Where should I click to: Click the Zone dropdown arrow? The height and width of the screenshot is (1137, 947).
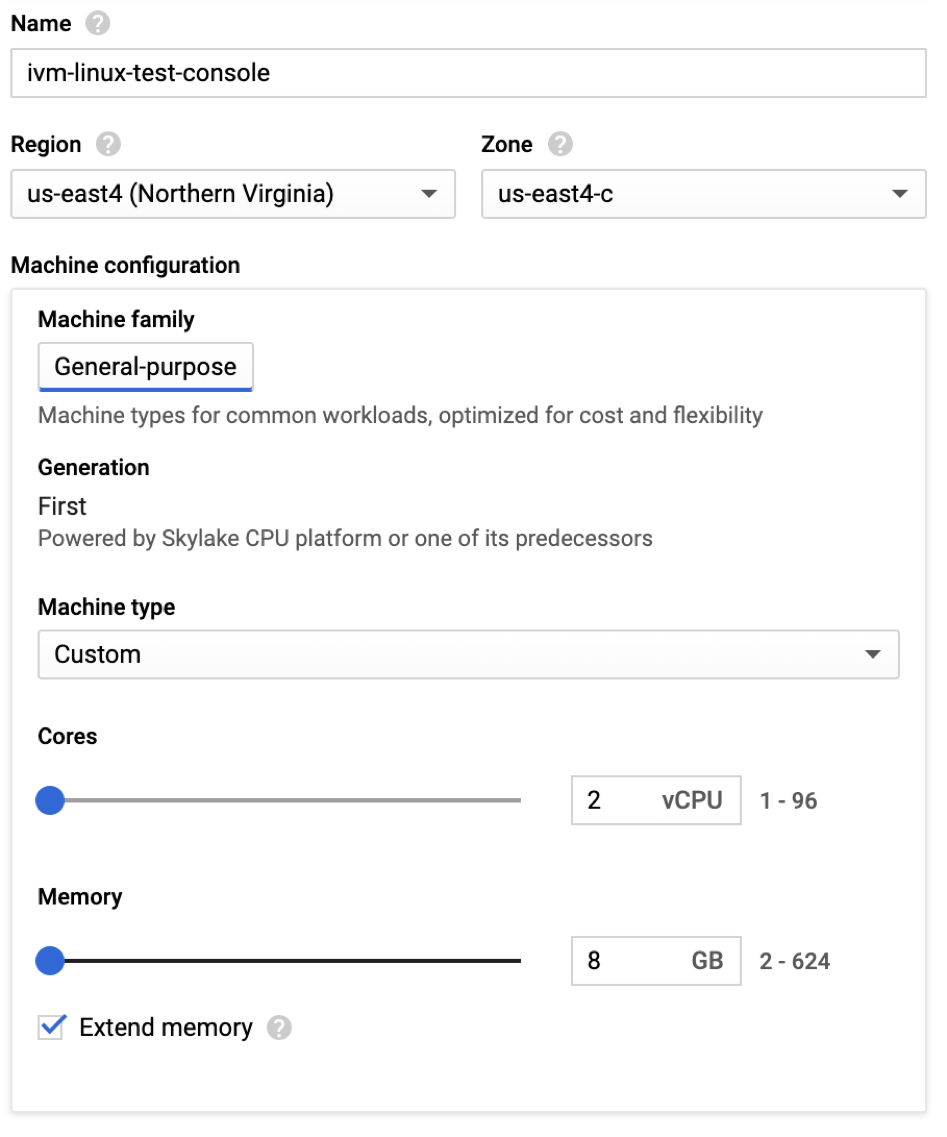[x=900, y=194]
